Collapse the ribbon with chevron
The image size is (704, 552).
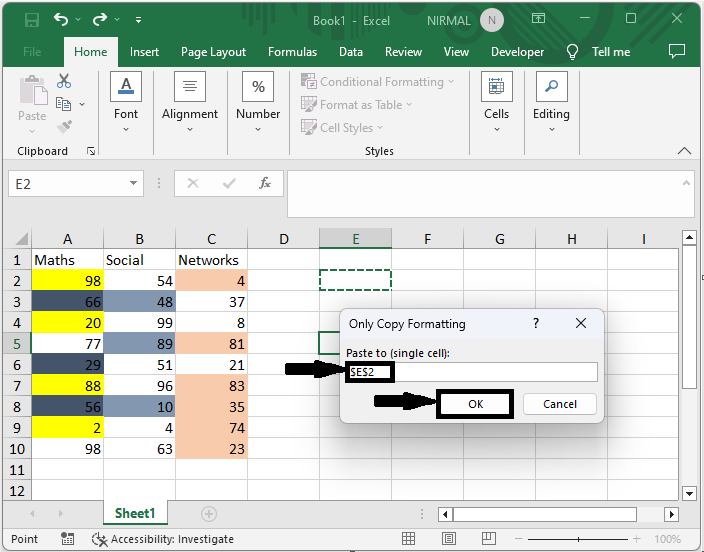click(x=684, y=151)
